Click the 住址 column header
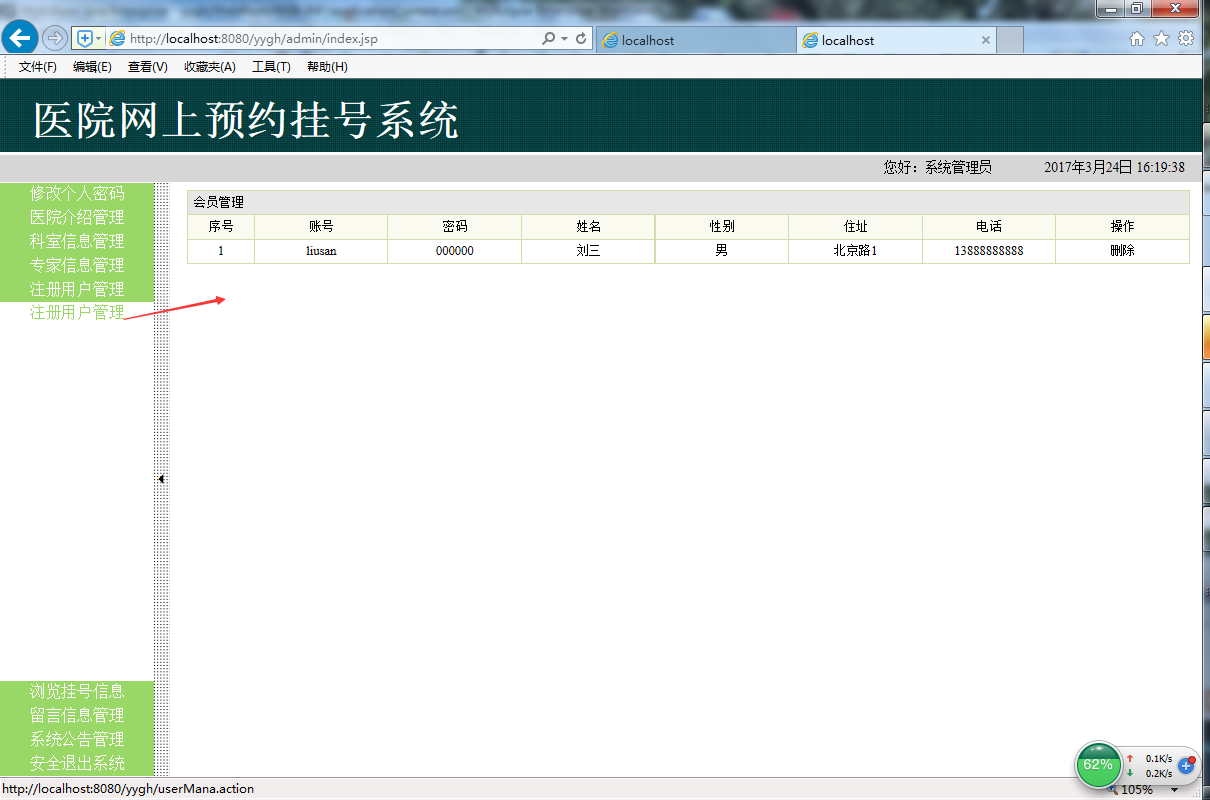This screenshot has width=1210, height=800. [855, 227]
